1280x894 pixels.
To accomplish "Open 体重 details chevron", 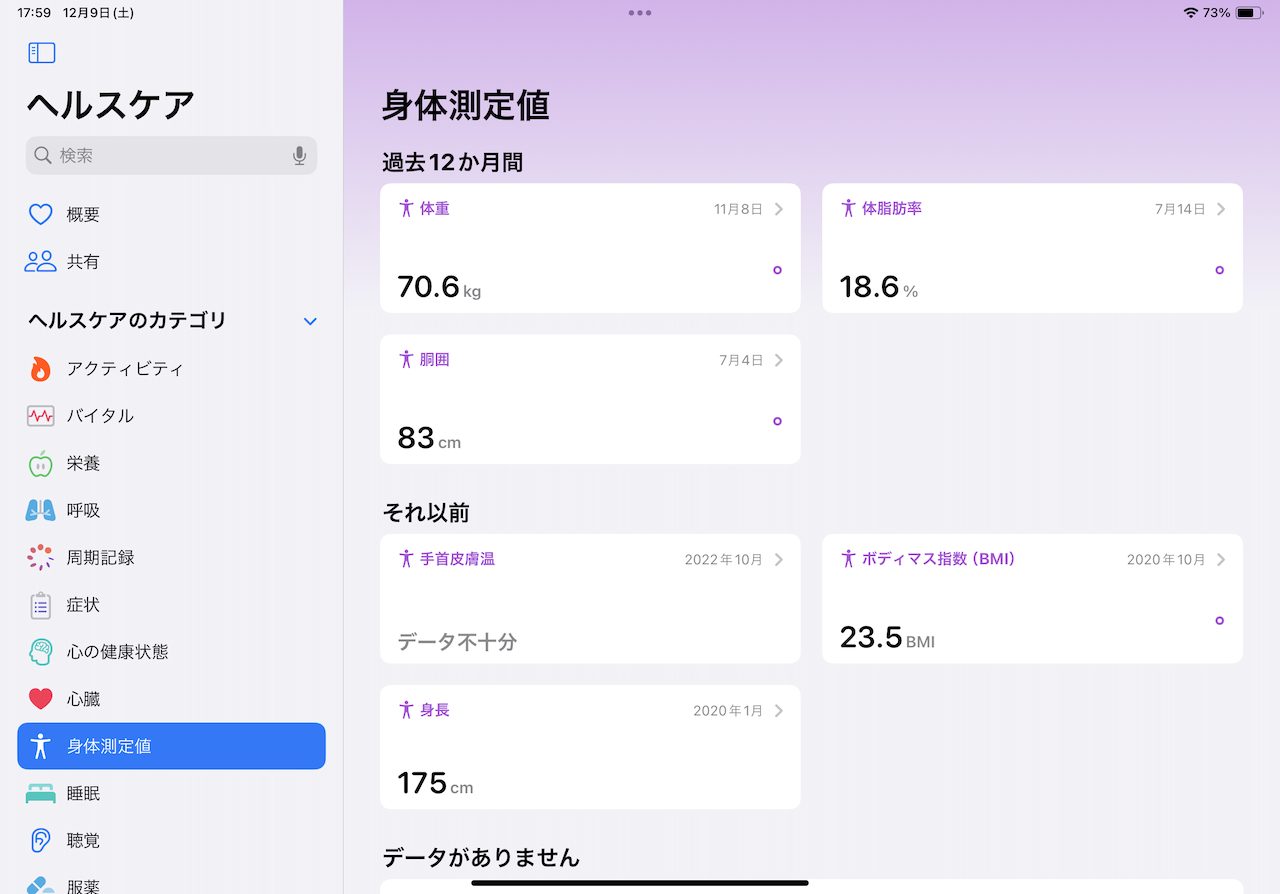I will coord(779,209).
